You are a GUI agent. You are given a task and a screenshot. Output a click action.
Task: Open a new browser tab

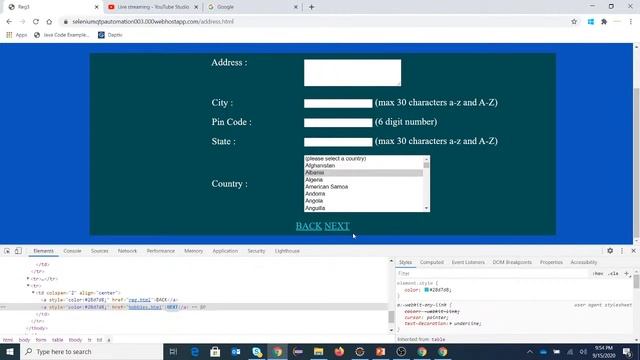pos(311,7)
